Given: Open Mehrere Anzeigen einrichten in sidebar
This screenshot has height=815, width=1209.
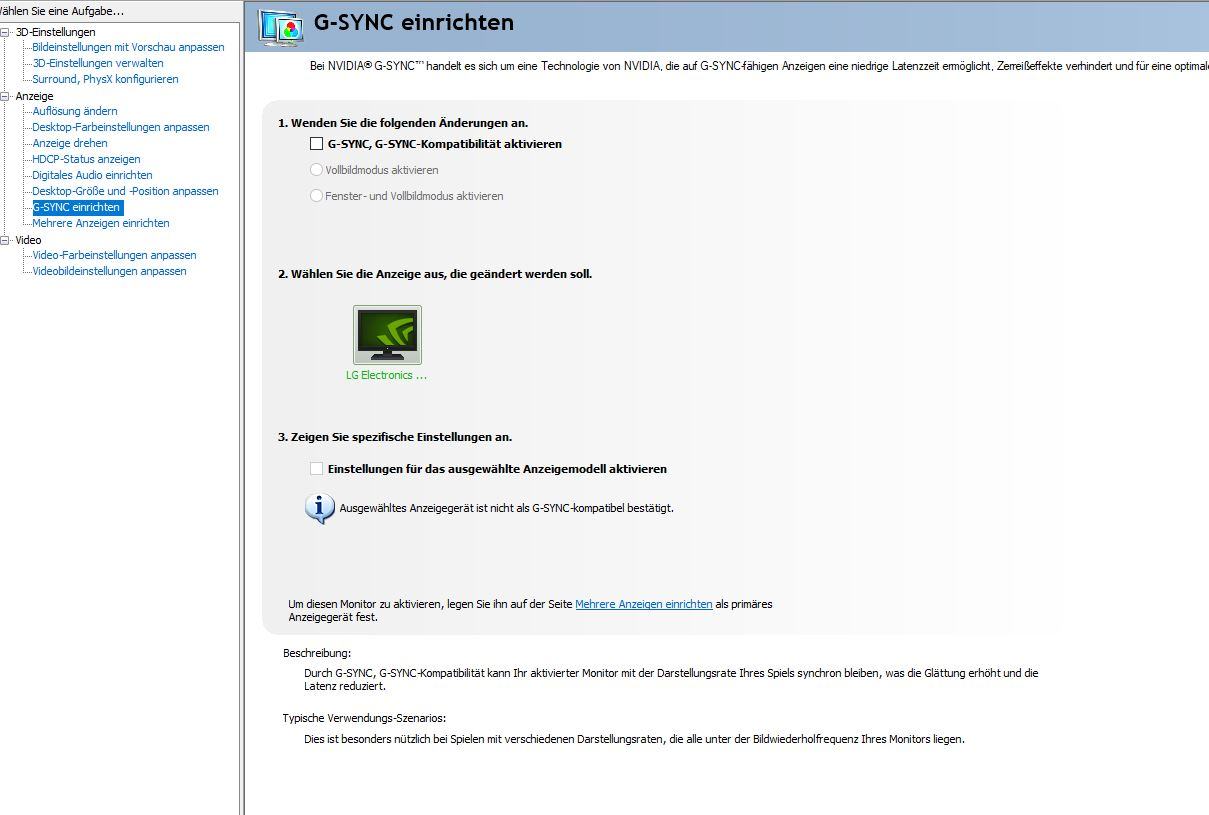Looking at the screenshot, I should (x=101, y=223).
